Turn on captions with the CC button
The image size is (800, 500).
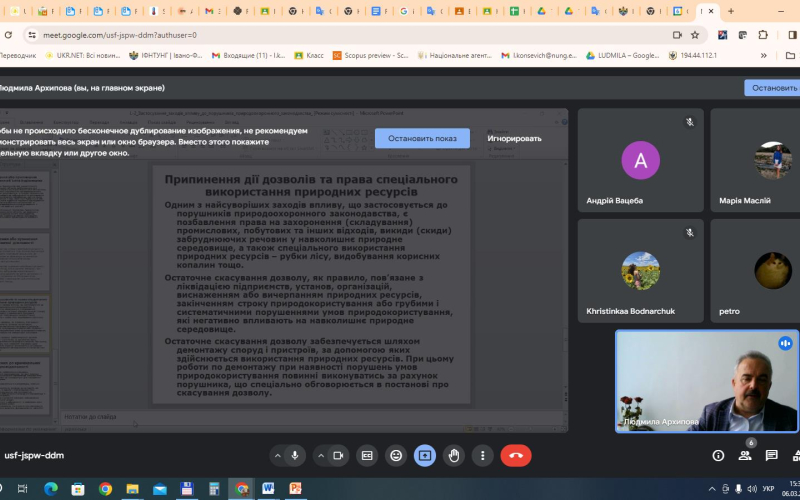click(x=367, y=456)
